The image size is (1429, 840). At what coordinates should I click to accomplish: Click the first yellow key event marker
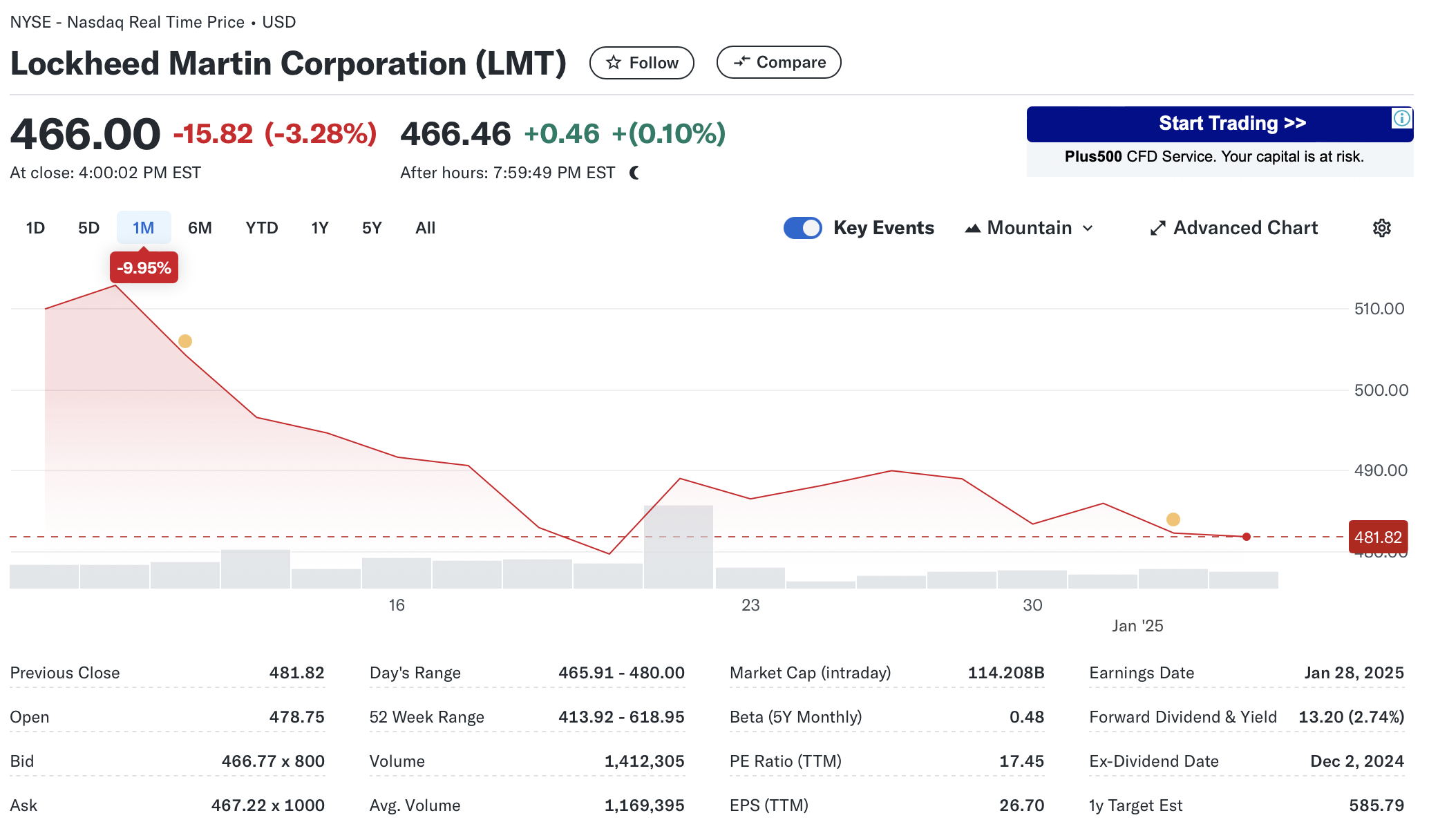tap(185, 341)
